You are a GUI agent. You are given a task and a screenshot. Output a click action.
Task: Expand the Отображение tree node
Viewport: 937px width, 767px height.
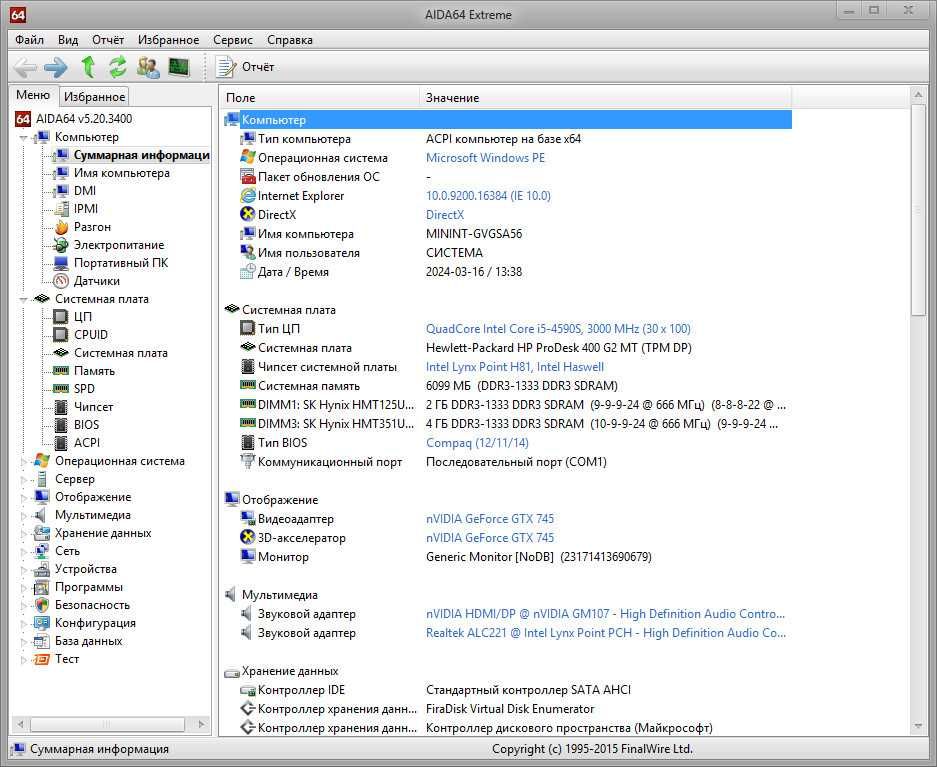pyautogui.click(x=23, y=497)
